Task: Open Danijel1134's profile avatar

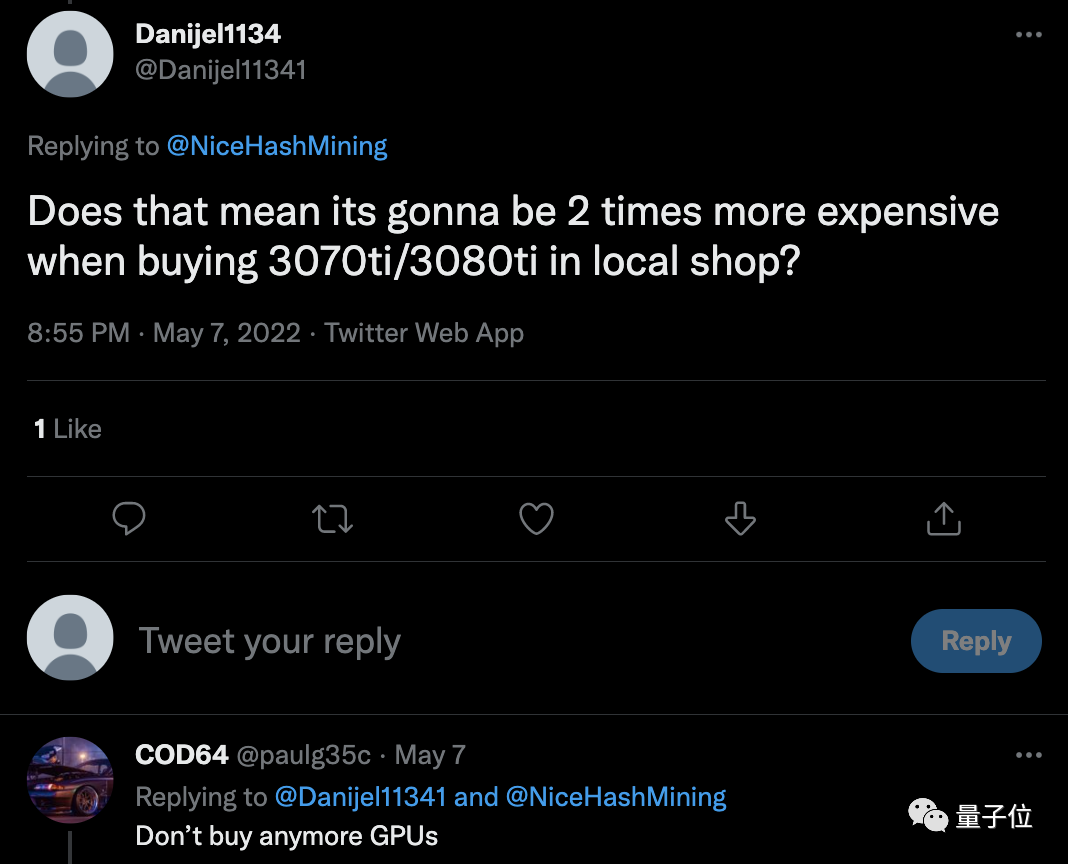Action: (x=70, y=55)
